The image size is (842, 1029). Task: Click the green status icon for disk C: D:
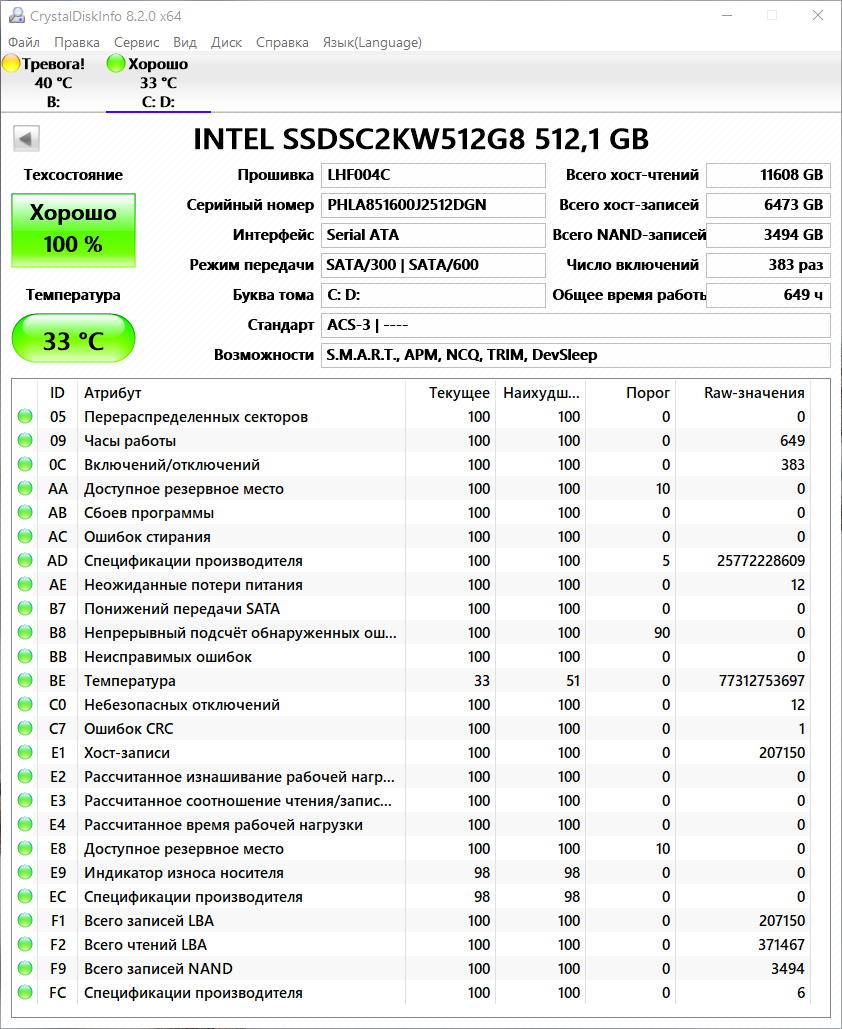click(x=116, y=64)
